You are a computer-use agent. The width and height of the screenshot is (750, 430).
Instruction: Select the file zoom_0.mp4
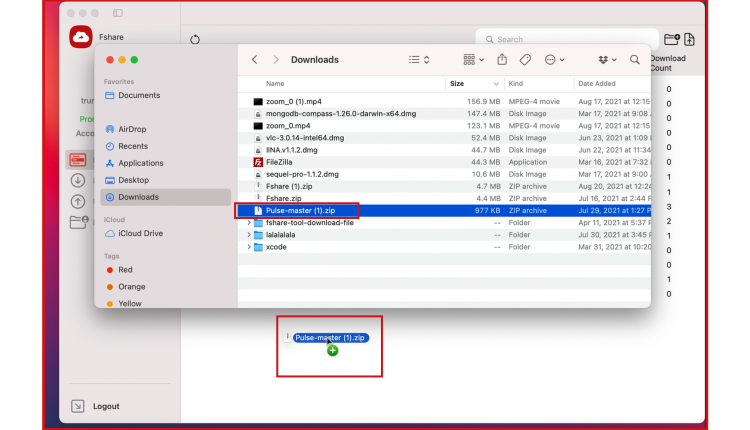tap(444, 126)
